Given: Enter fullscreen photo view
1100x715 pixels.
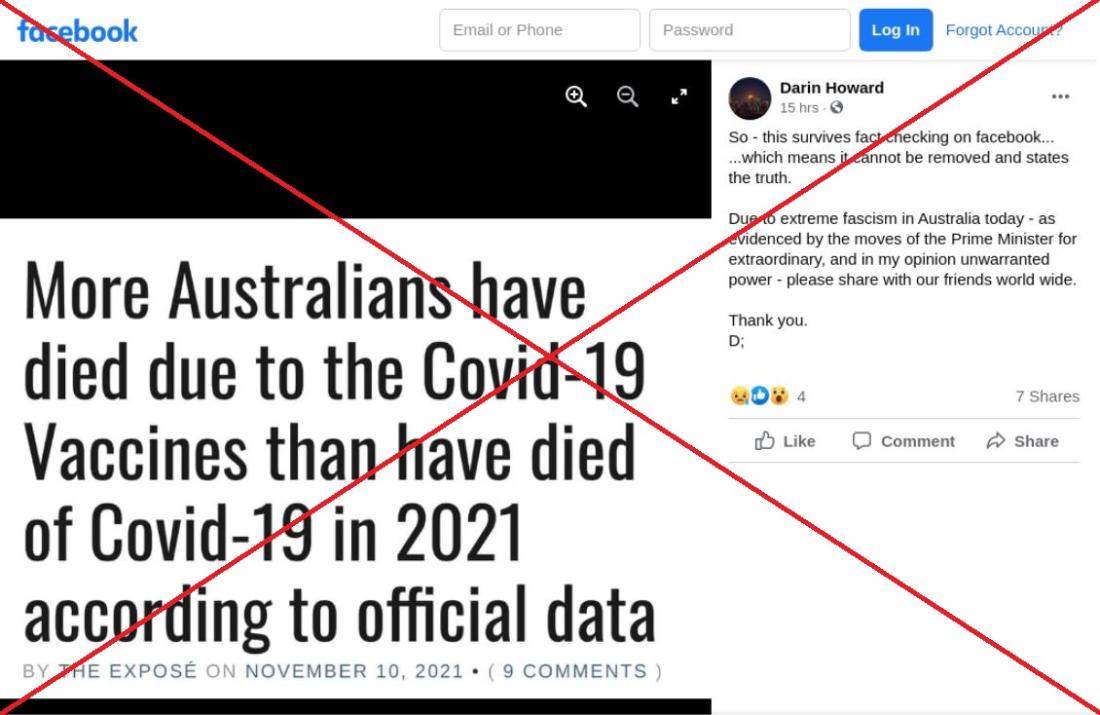Looking at the screenshot, I should (678, 96).
